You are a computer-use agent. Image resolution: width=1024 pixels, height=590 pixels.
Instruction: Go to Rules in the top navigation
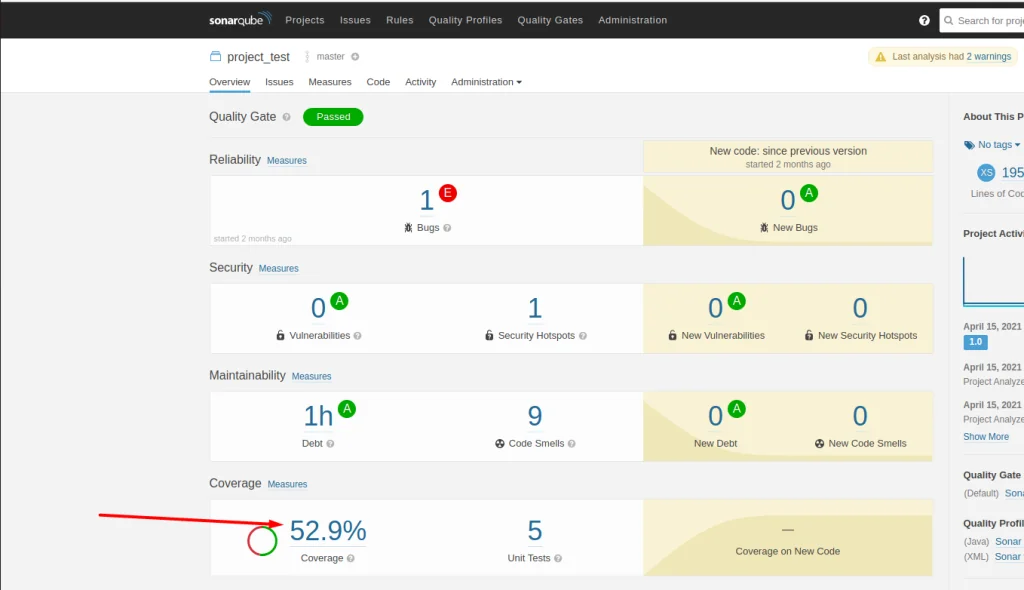(x=399, y=20)
